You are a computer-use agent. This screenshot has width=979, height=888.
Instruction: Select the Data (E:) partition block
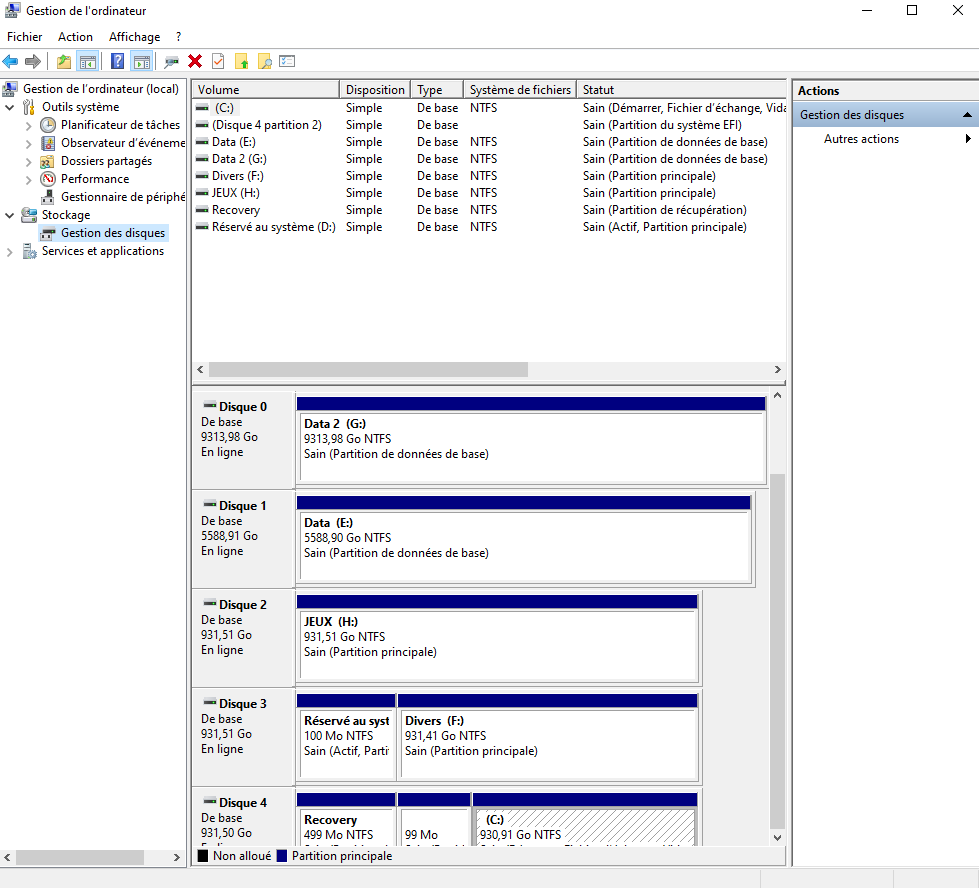tap(524, 539)
